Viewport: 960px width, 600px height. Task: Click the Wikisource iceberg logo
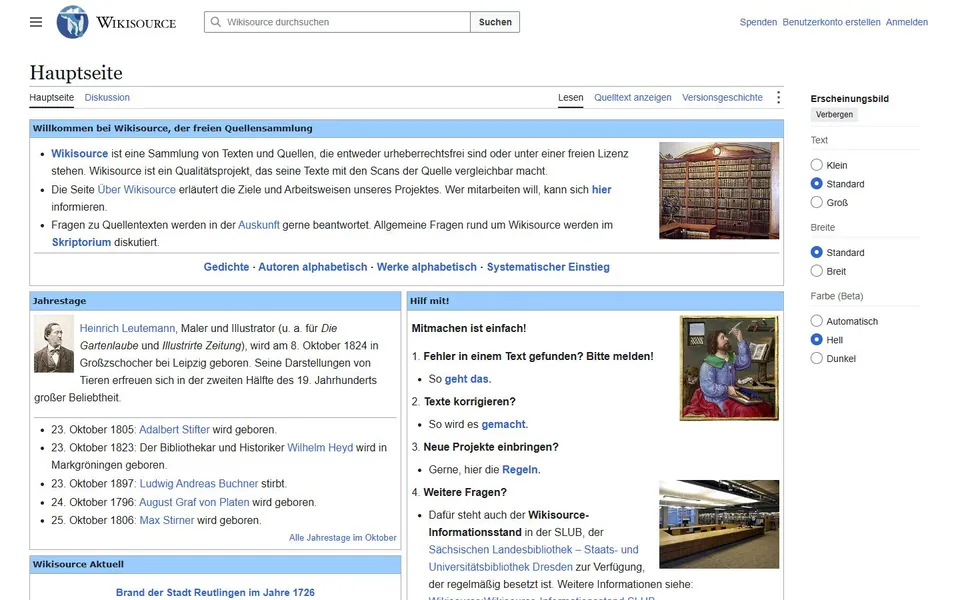pyautogui.click(x=72, y=22)
